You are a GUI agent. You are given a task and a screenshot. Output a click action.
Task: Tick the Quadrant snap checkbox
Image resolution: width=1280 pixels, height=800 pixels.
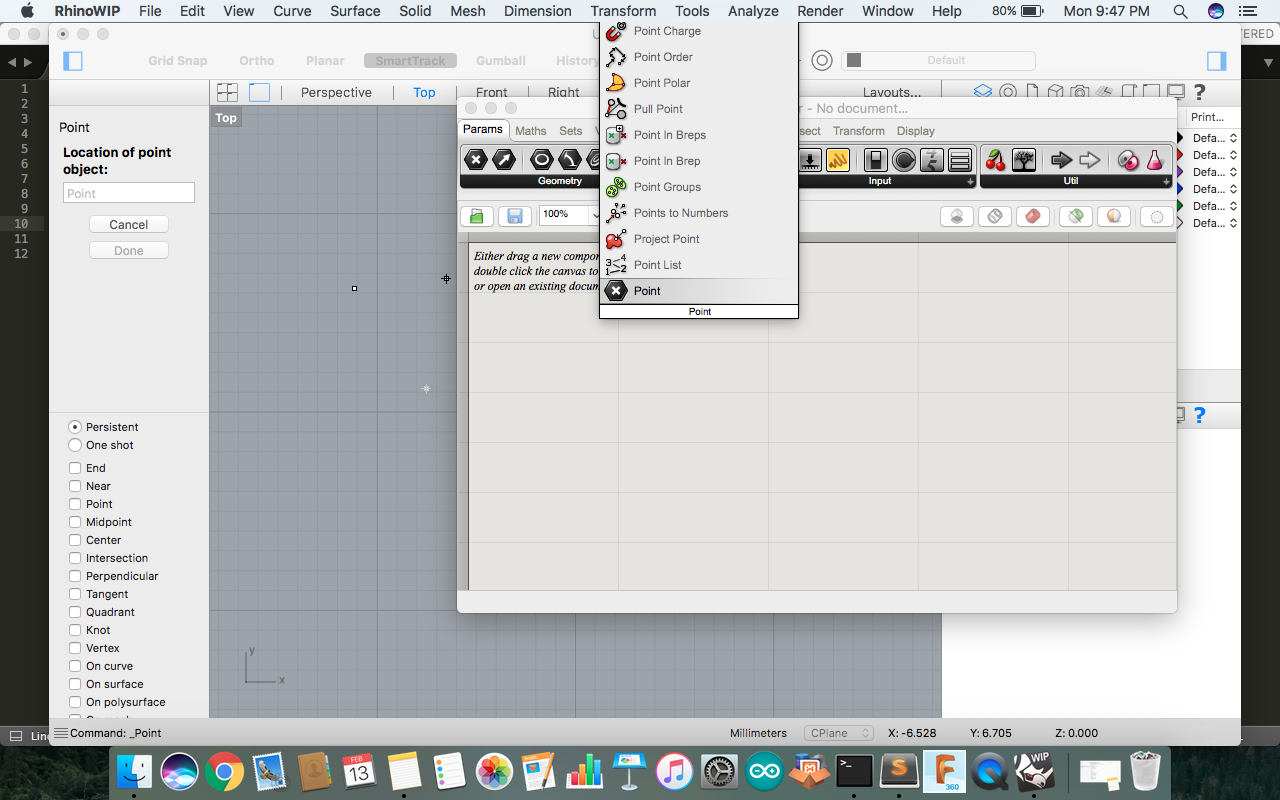click(x=75, y=612)
